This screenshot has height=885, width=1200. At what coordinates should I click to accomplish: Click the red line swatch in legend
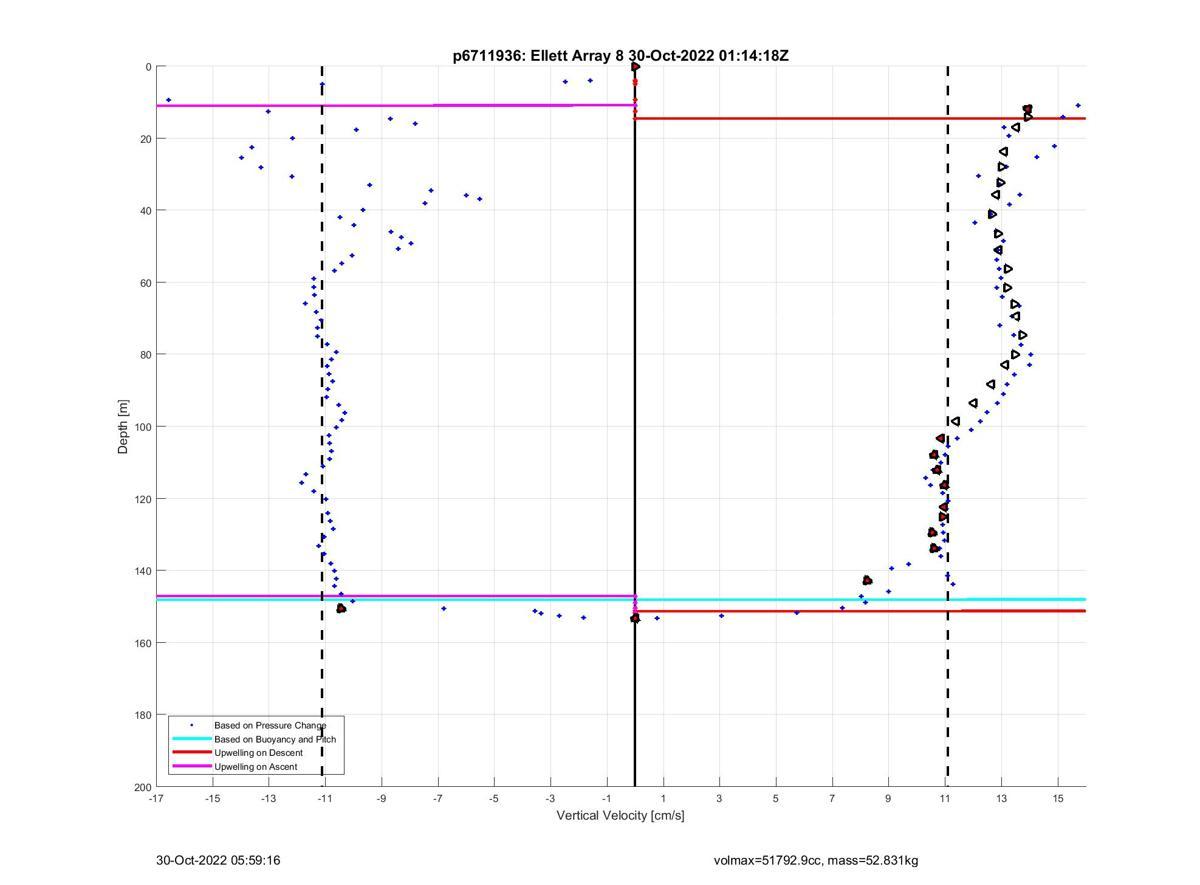tap(191, 753)
